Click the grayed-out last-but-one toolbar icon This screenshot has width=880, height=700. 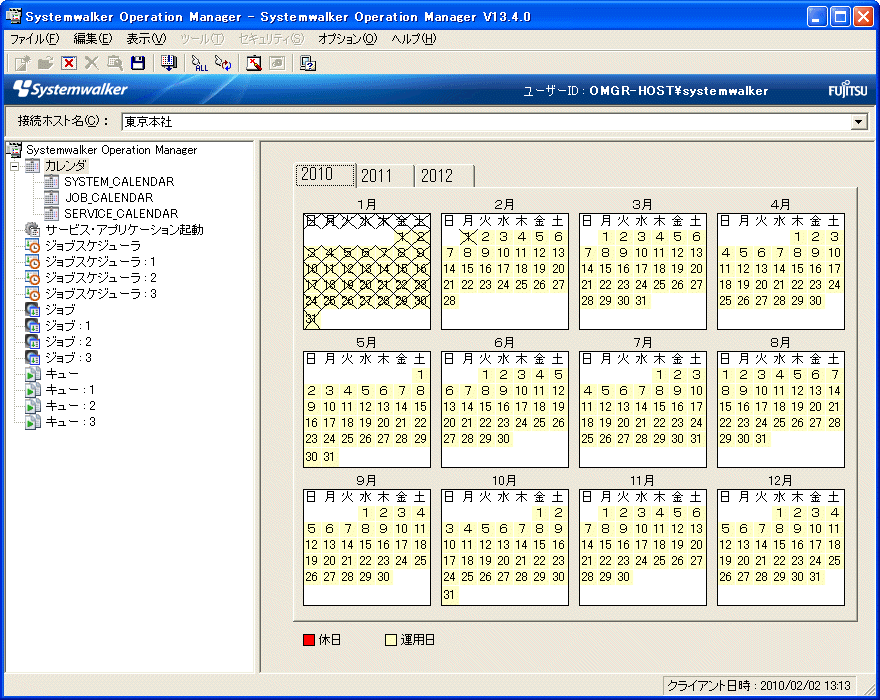pyautogui.click(x=277, y=63)
